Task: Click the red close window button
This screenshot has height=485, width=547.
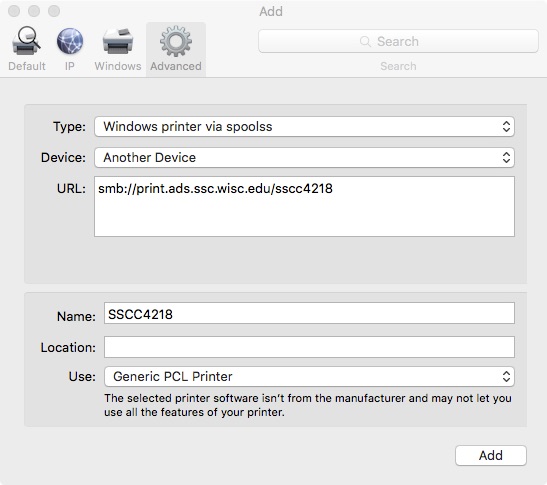Action: (x=14, y=11)
